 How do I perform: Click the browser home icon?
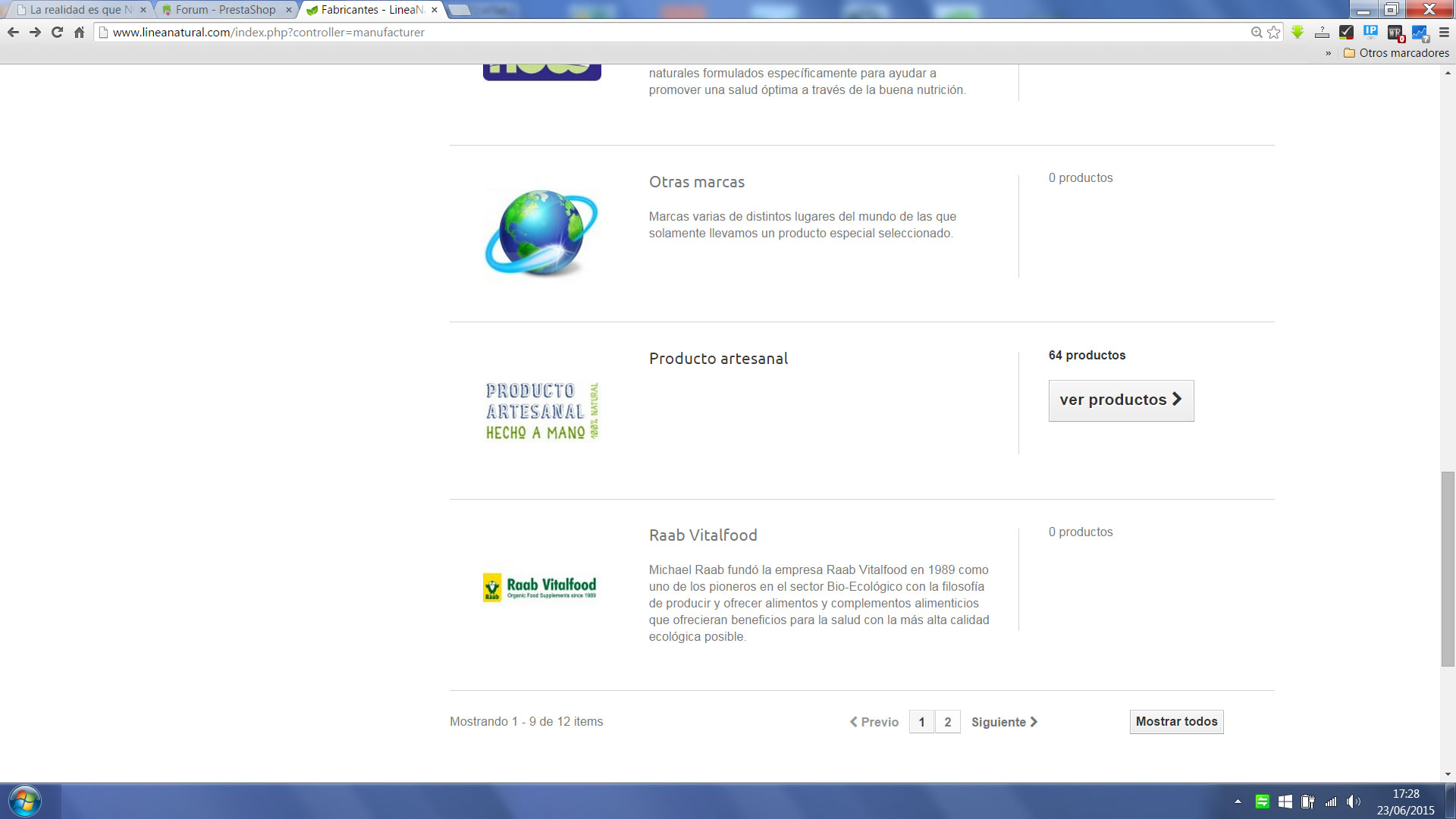point(79,33)
